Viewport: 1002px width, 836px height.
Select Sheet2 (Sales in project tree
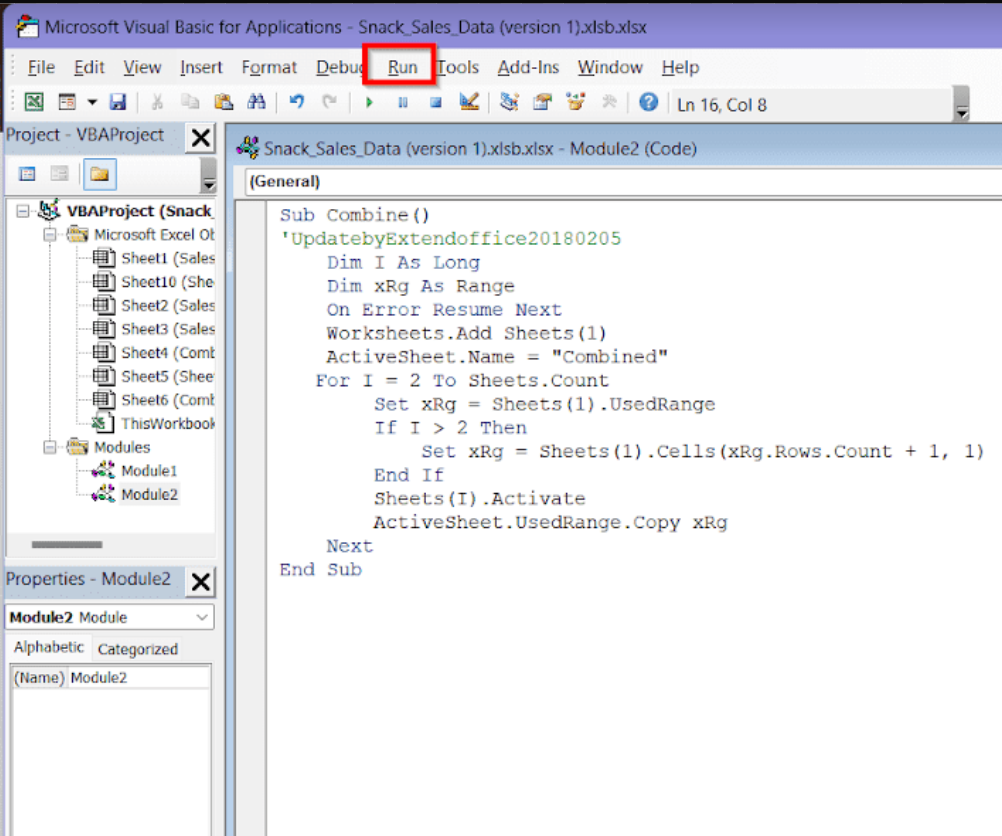tap(167, 306)
